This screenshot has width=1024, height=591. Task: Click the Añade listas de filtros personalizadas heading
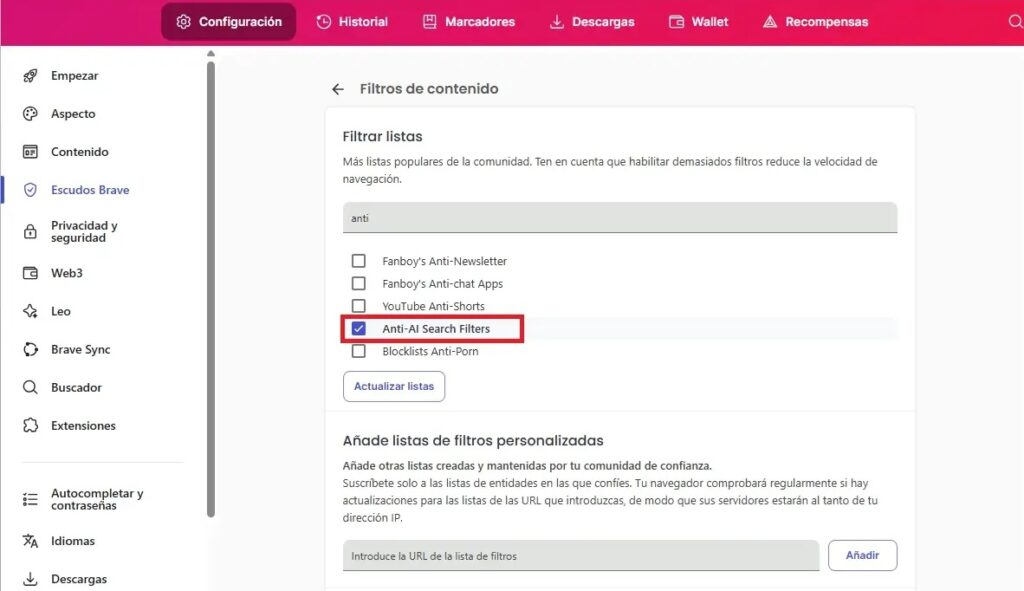pos(473,441)
